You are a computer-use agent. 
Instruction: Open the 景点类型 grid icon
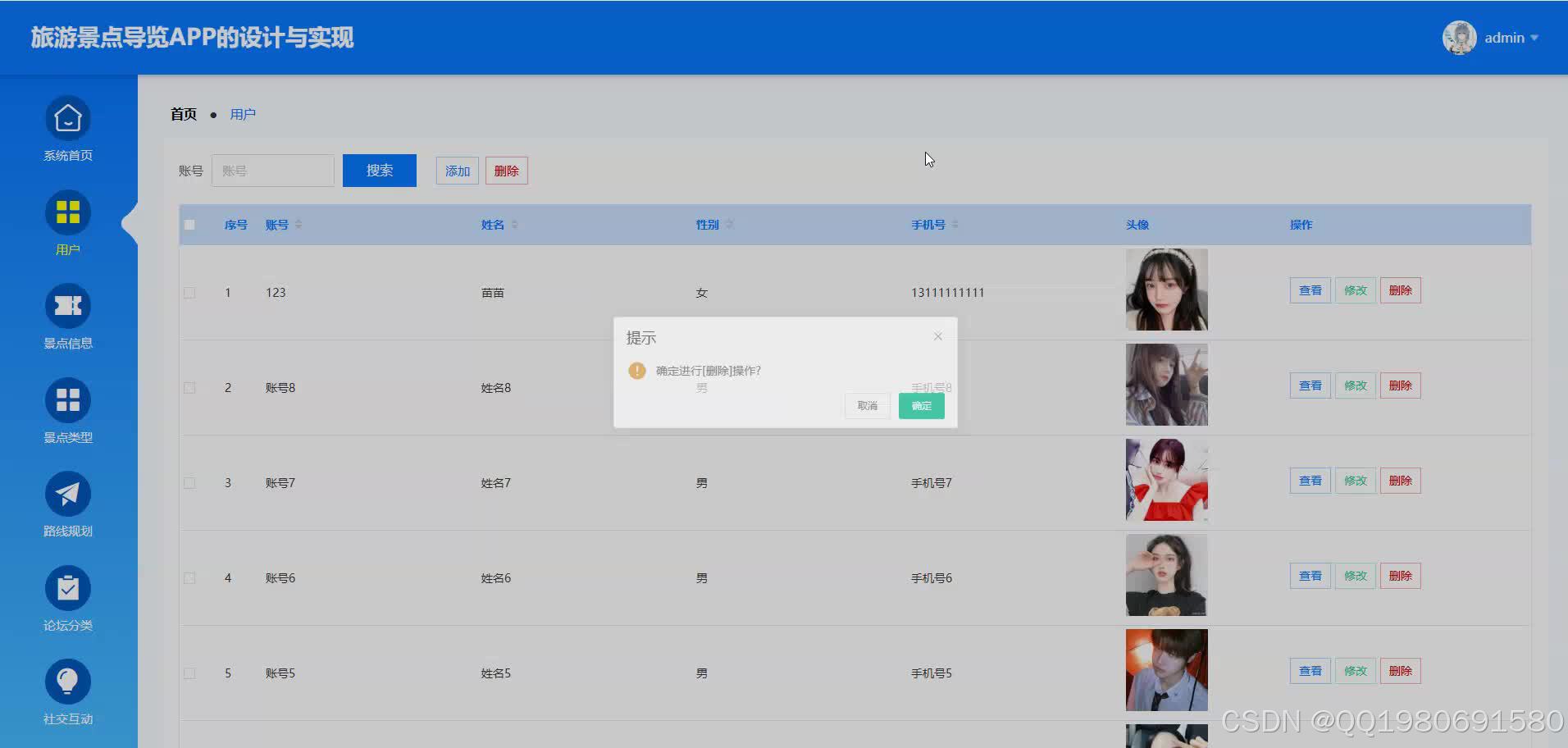click(68, 400)
